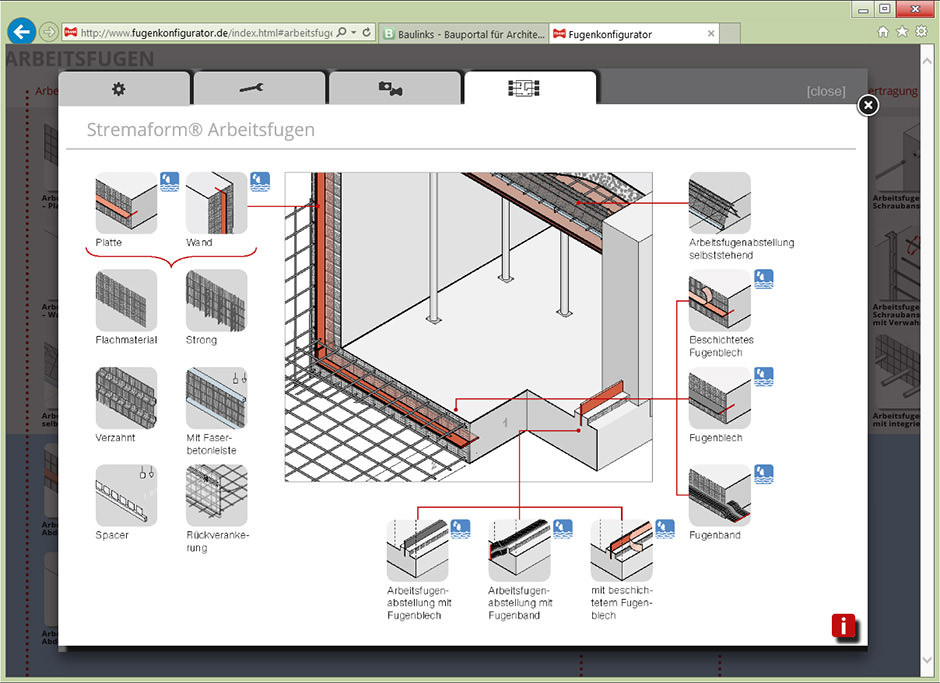Close the dialog with round X button

tap(868, 106)
